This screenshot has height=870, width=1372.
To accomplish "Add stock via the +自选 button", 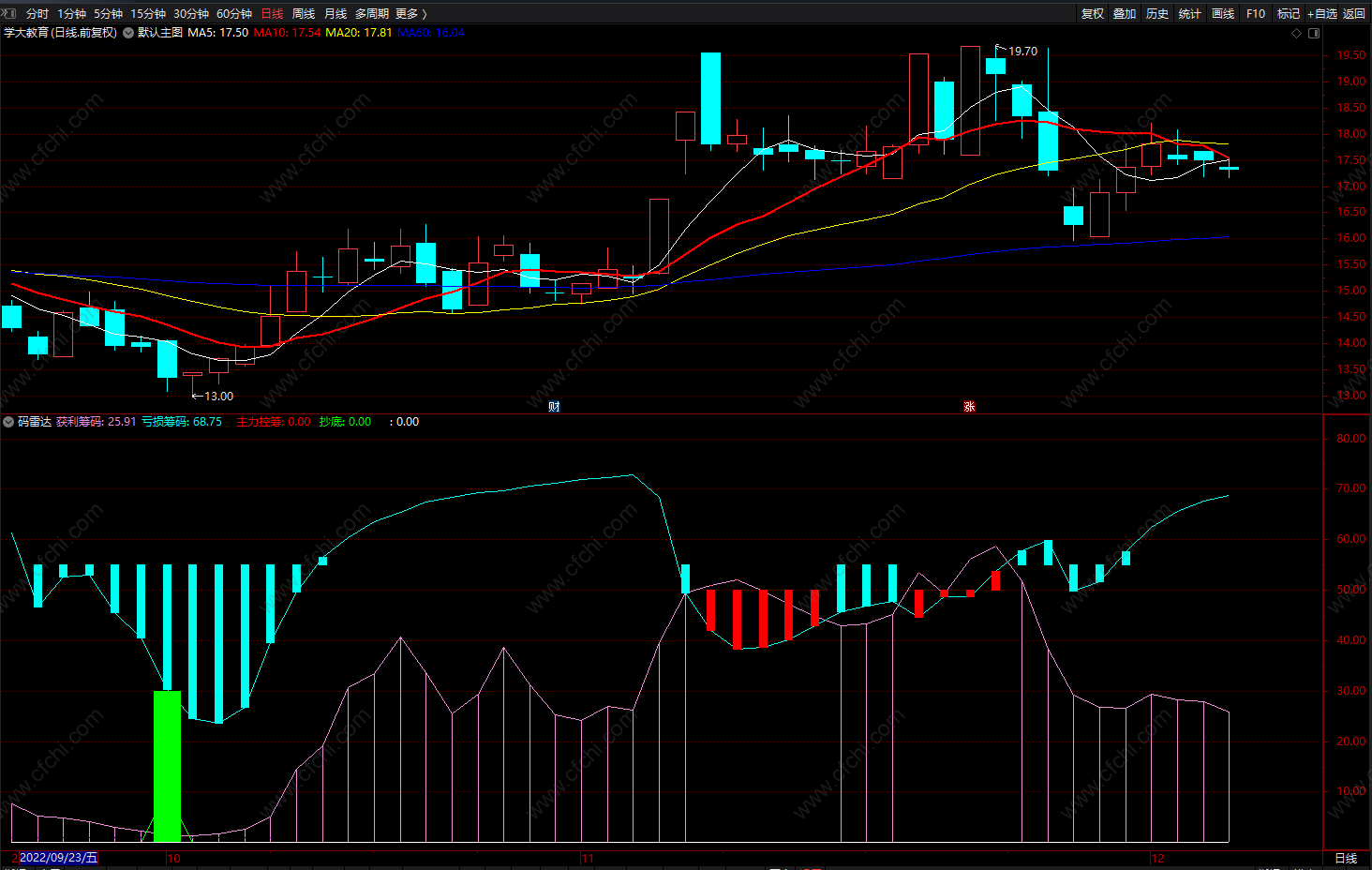I will click(x=1322, y=13).
